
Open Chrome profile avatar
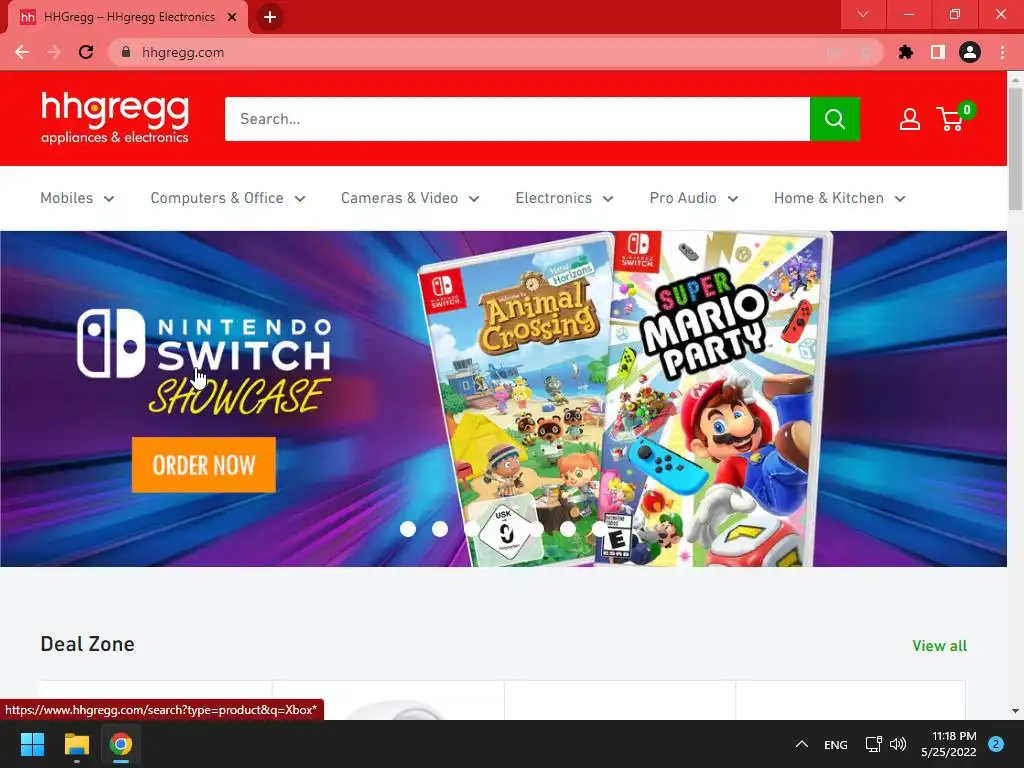969,52
